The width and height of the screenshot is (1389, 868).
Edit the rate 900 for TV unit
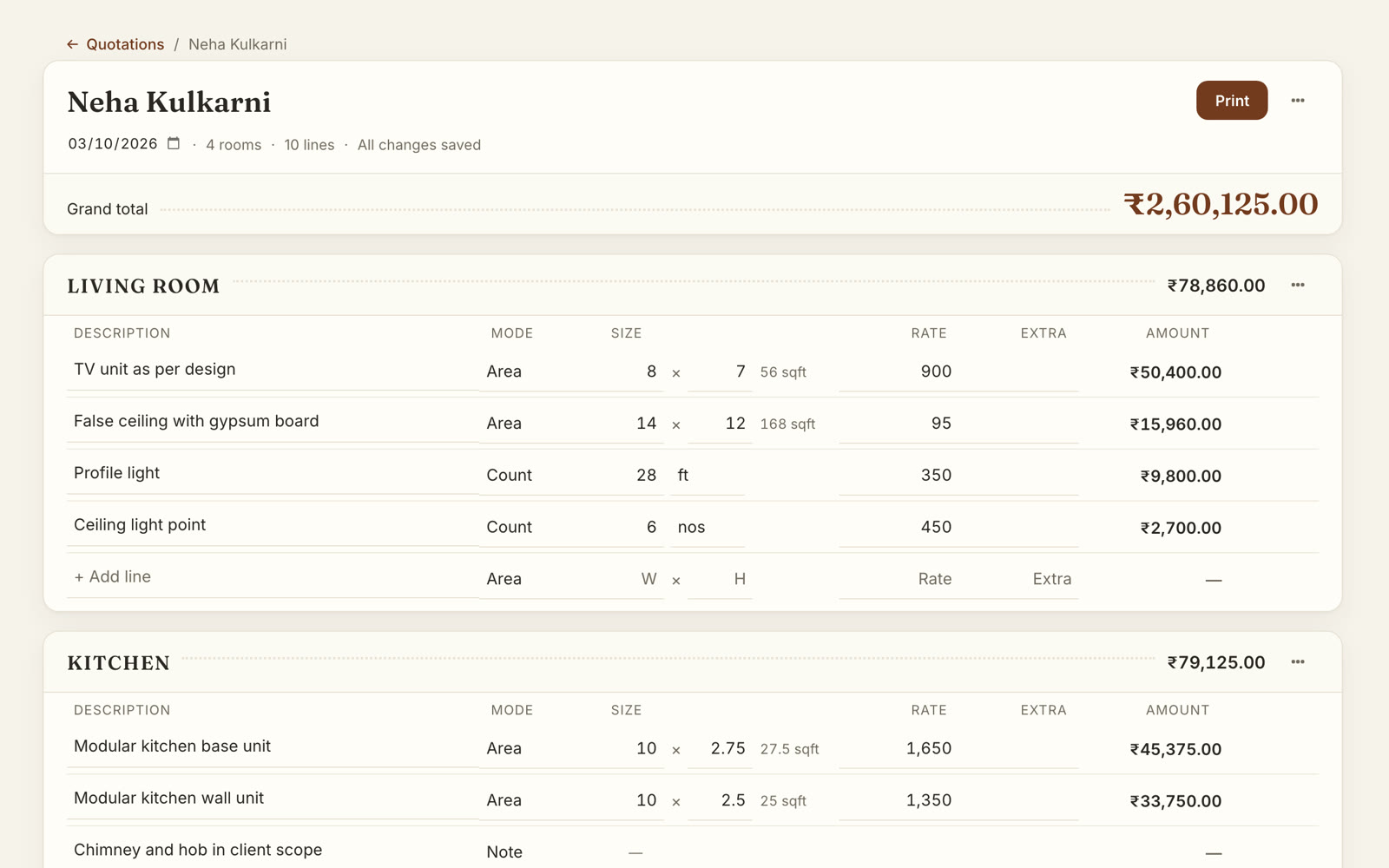click(899, 372)
